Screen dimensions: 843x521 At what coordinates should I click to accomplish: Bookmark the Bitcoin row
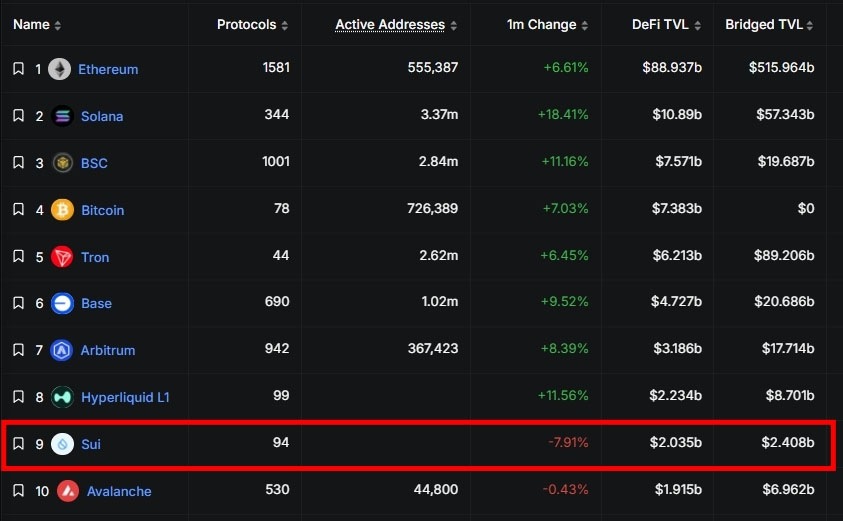18,209
